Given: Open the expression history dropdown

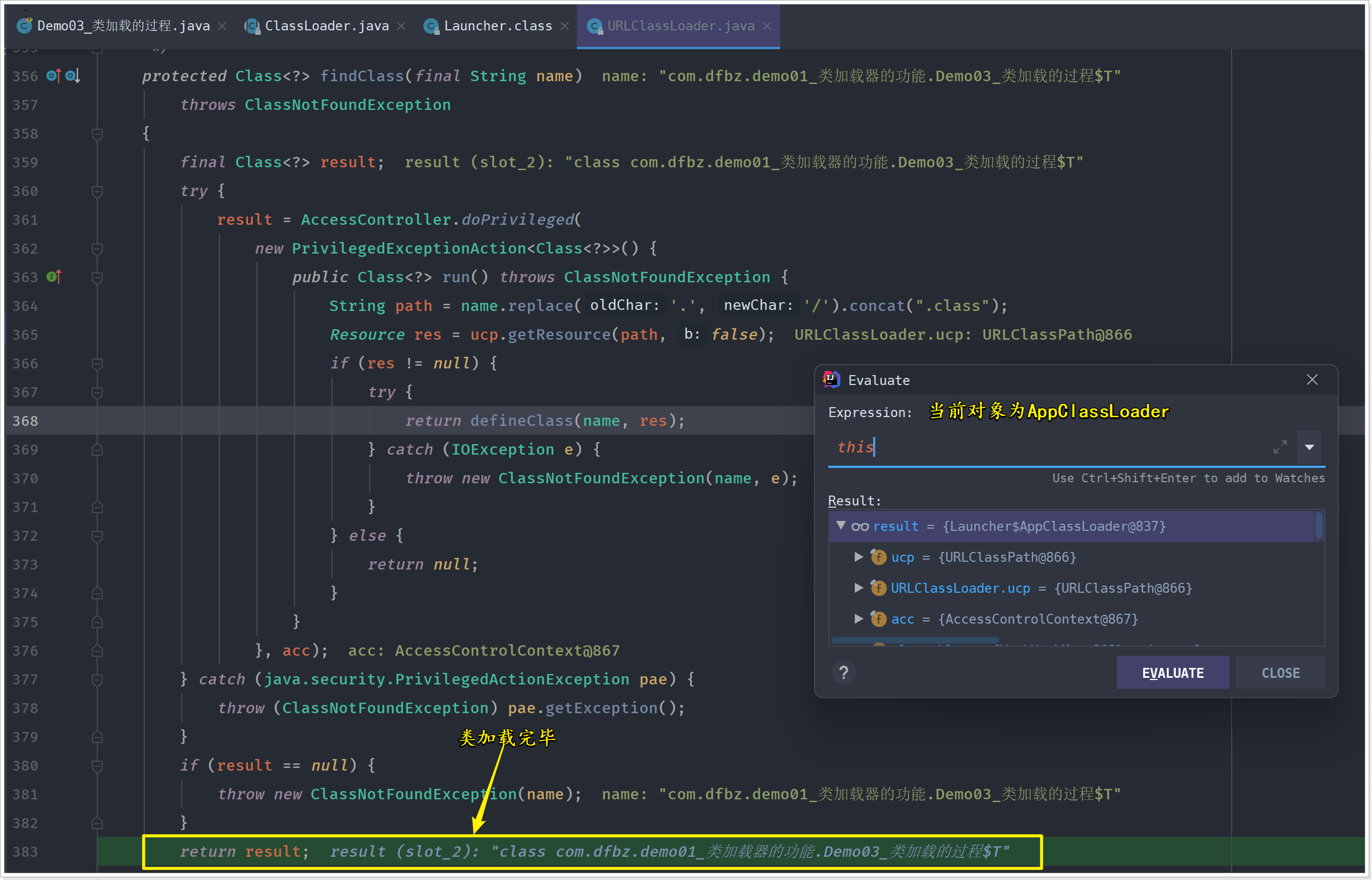Looking at the screenshot, I should (x=1309, y=447).
